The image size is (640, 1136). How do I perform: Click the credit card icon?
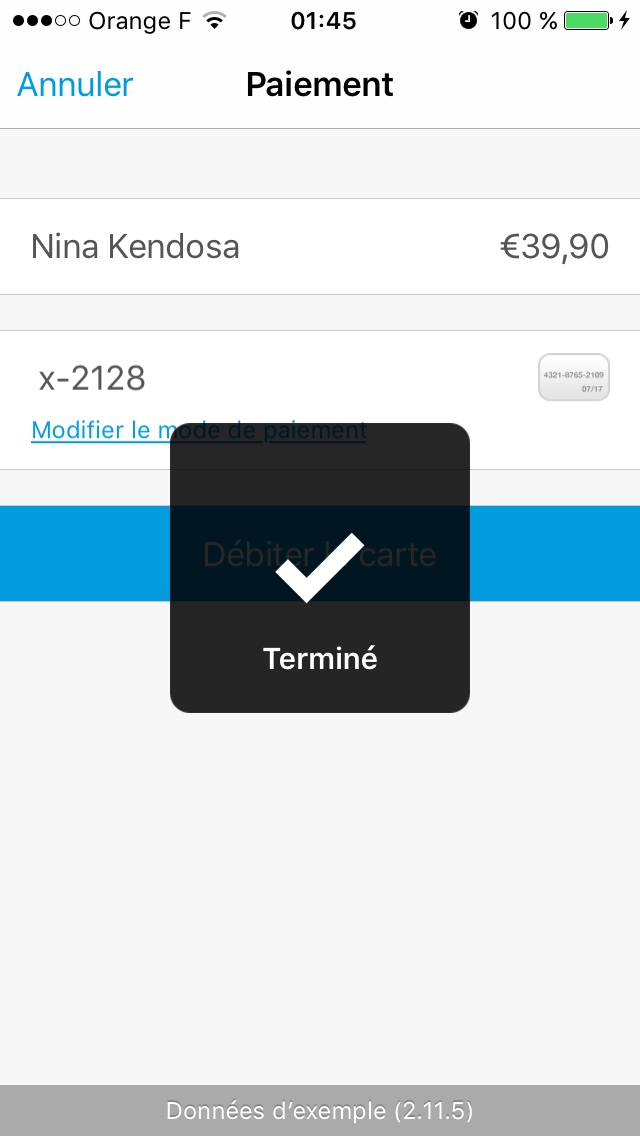[x=573, y=378]
